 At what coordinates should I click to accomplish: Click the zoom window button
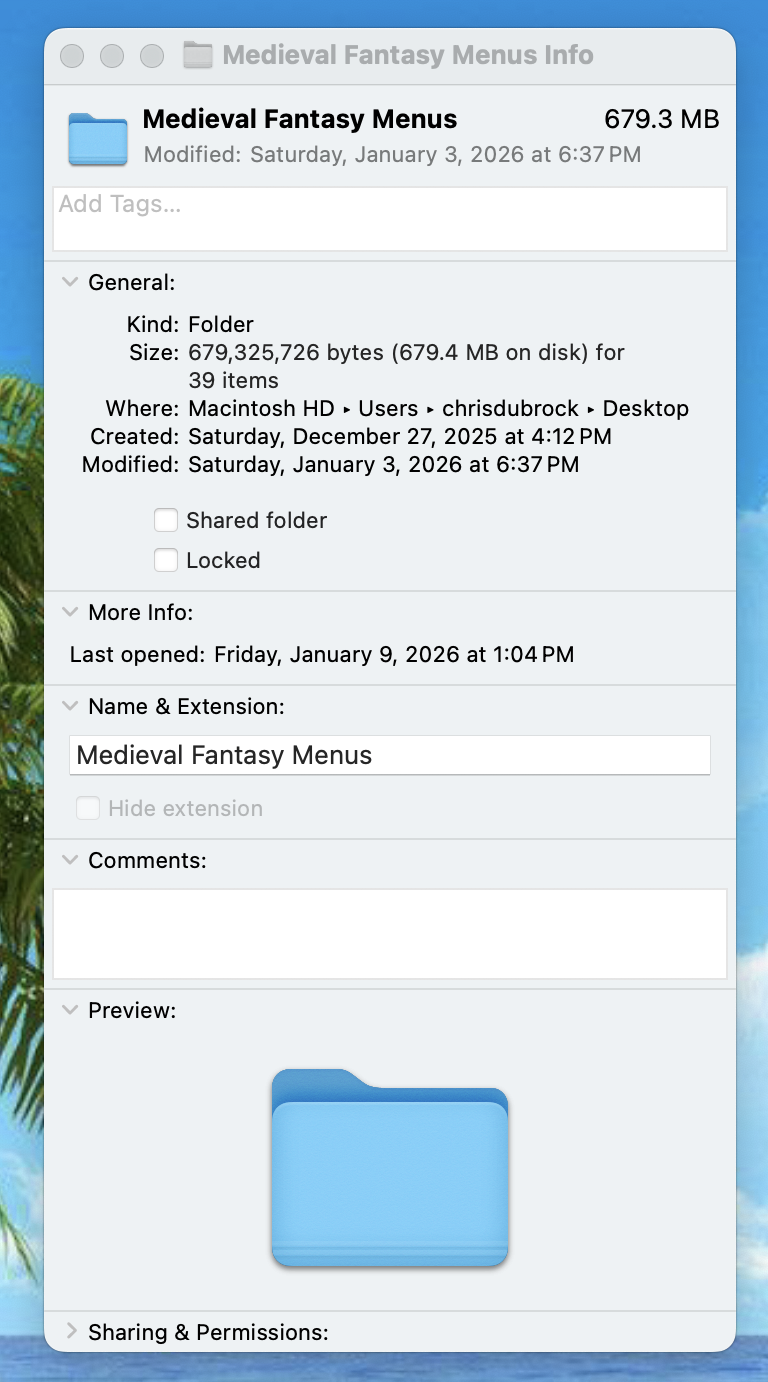click(x=152, y=56)
